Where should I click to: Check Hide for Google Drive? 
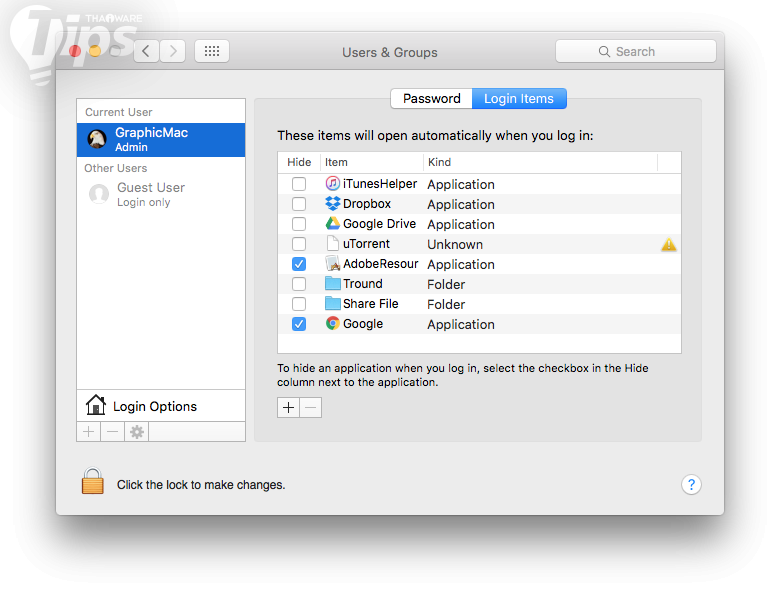point(299,224)
